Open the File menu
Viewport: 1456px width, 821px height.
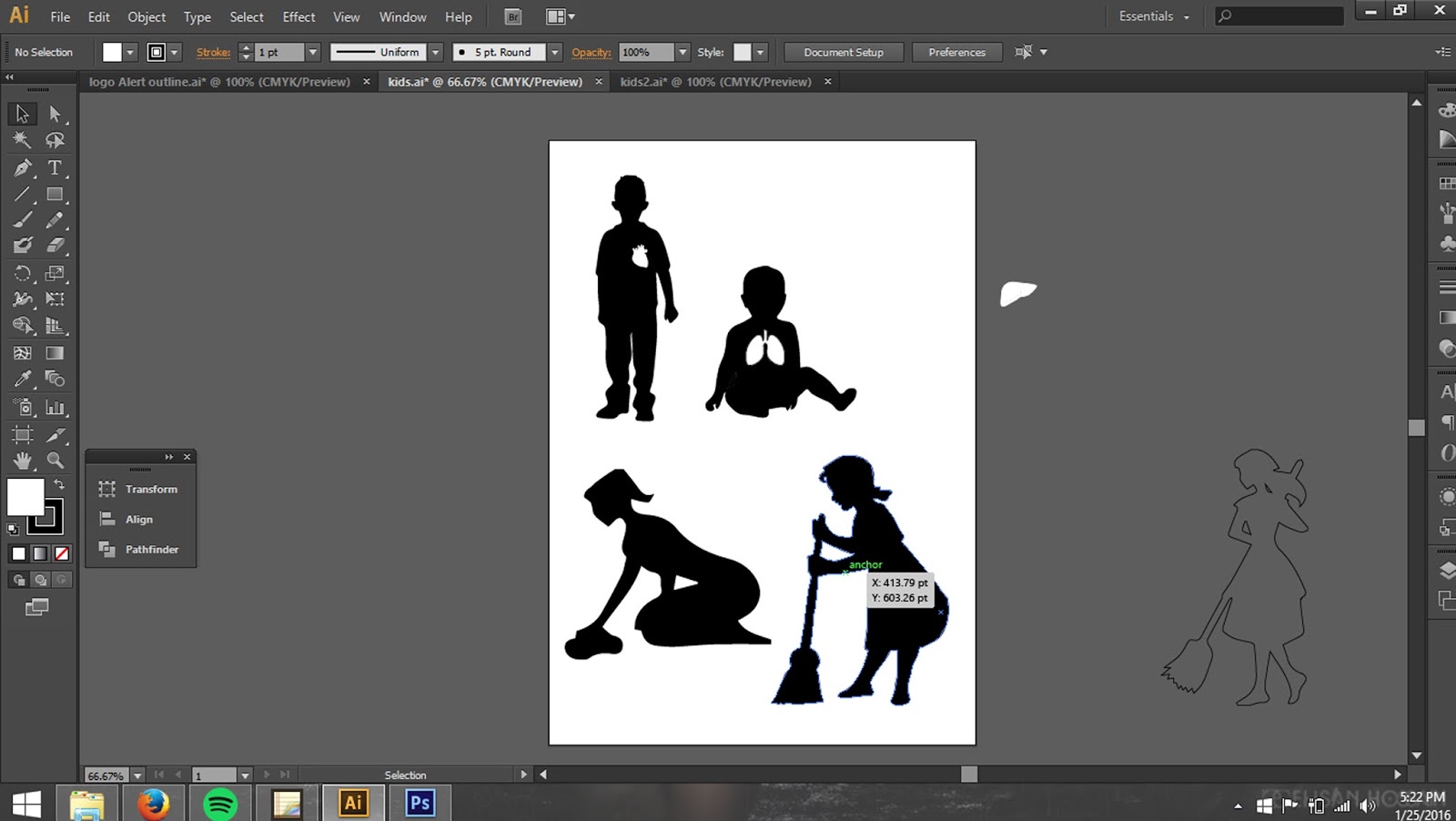point(60,16)
